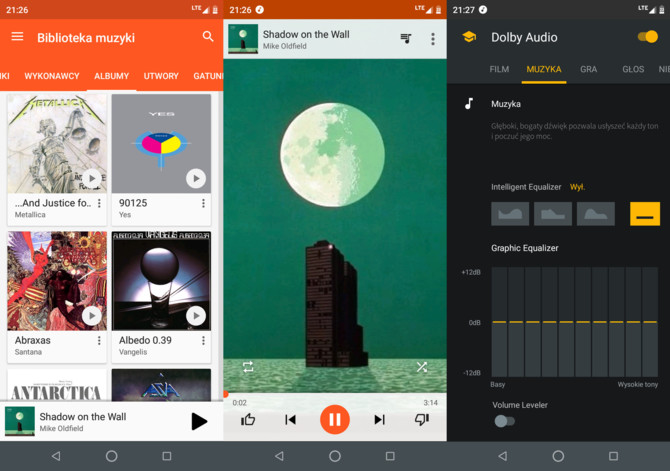Open the Antarctica album cover
670x471 pixels.
[x=57, y=385]
